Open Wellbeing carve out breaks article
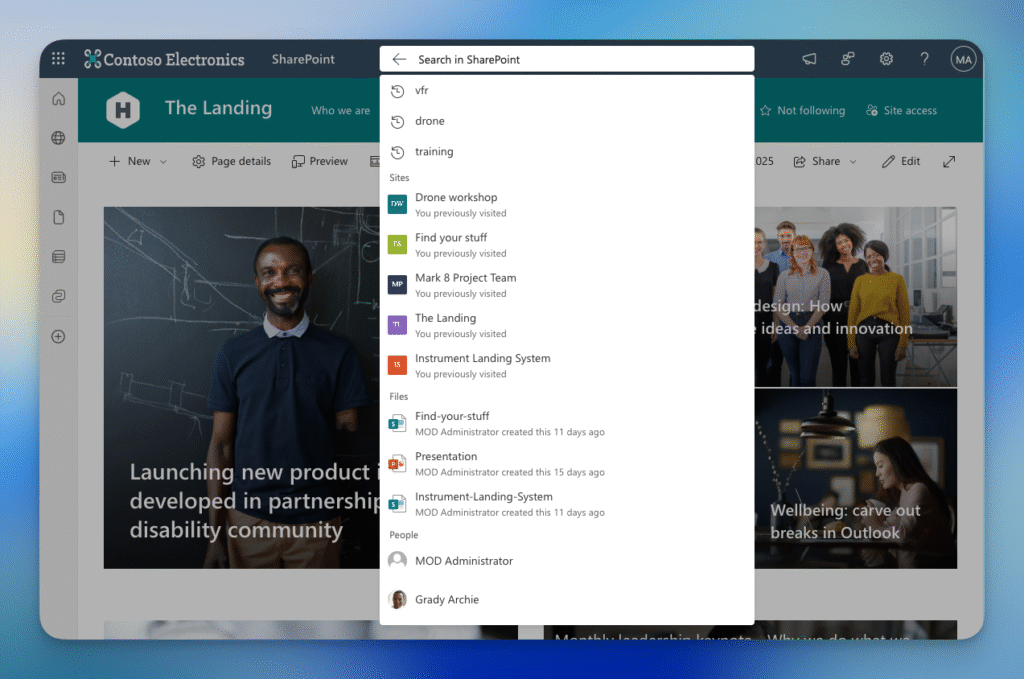Viewport: 1024px width, 679px height. 856,479
